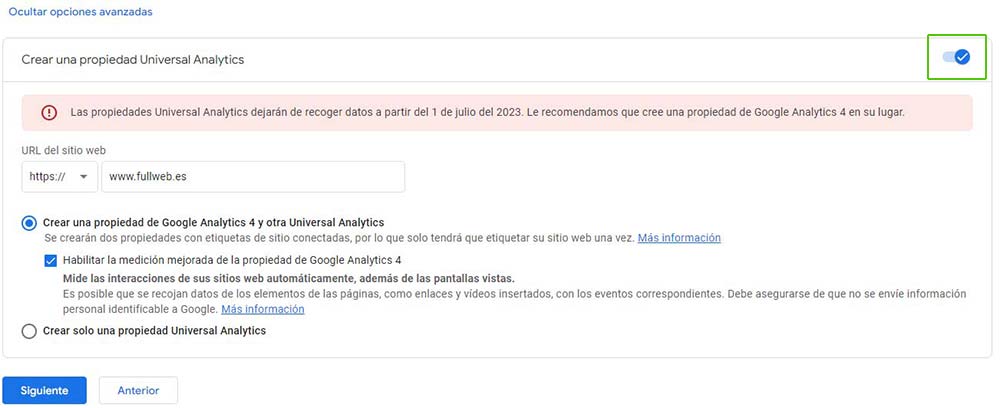Click the blue Siguiente button

click(45, 390)
